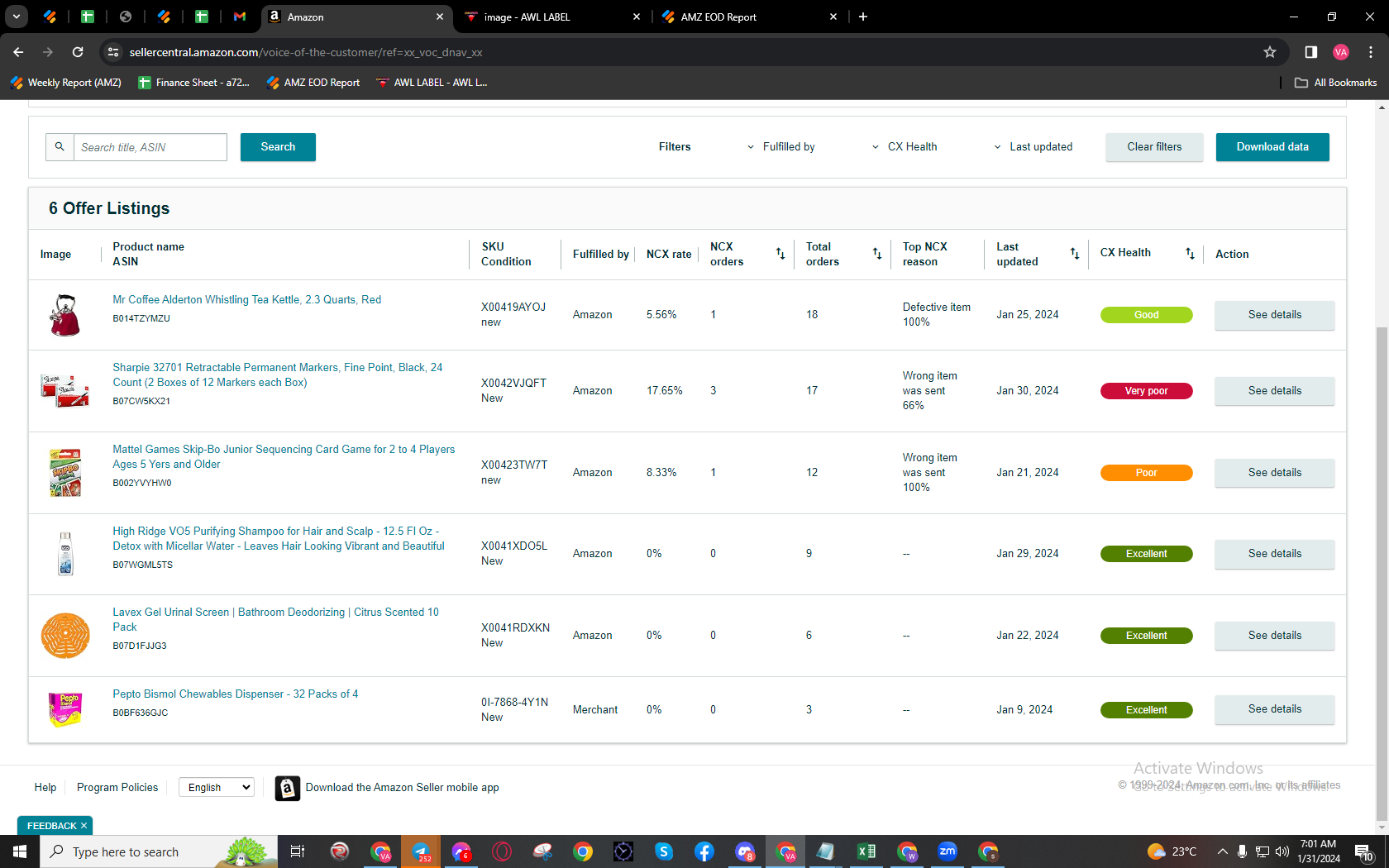The width and height of the screenshot is (1389, 868).
Task: Click the Mr Coffee kettle thumbnail
Action: pyautogui.click(x=65, y=315)
